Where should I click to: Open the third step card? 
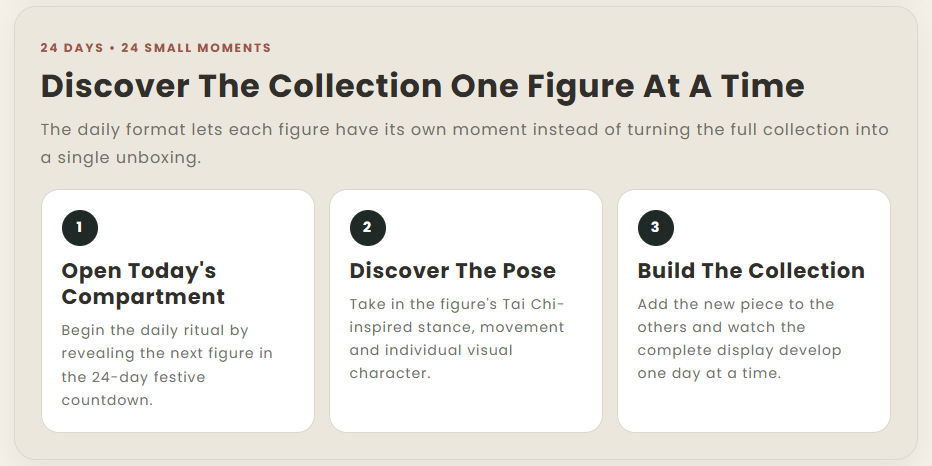point(754,311)
